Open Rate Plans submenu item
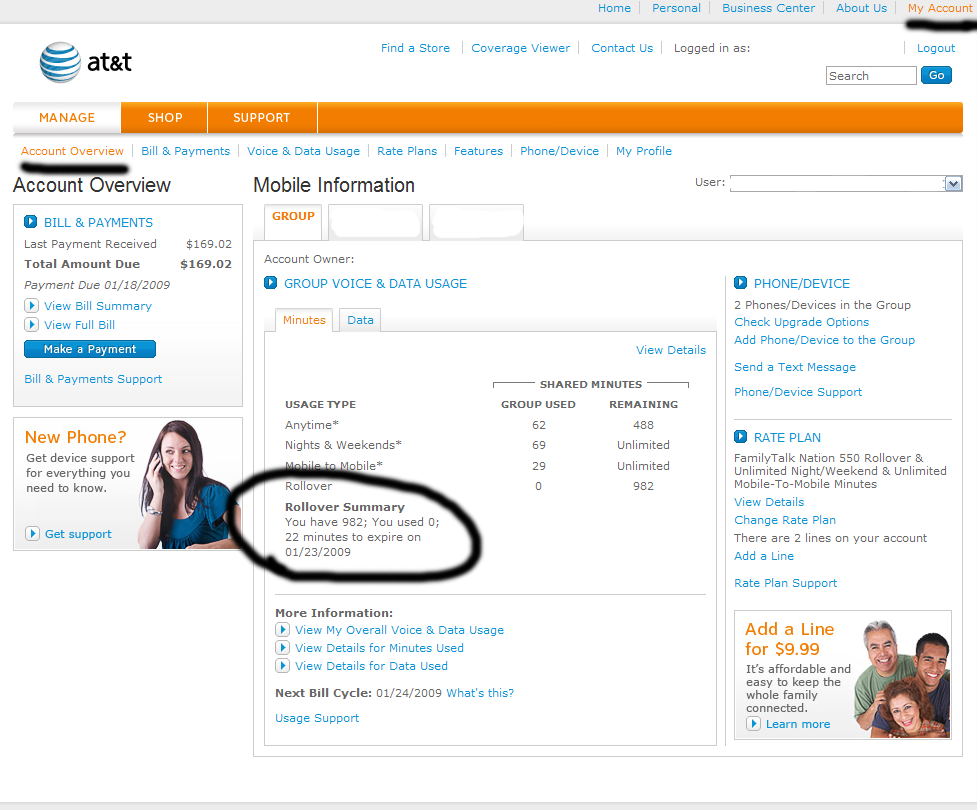 coord(407,151)
